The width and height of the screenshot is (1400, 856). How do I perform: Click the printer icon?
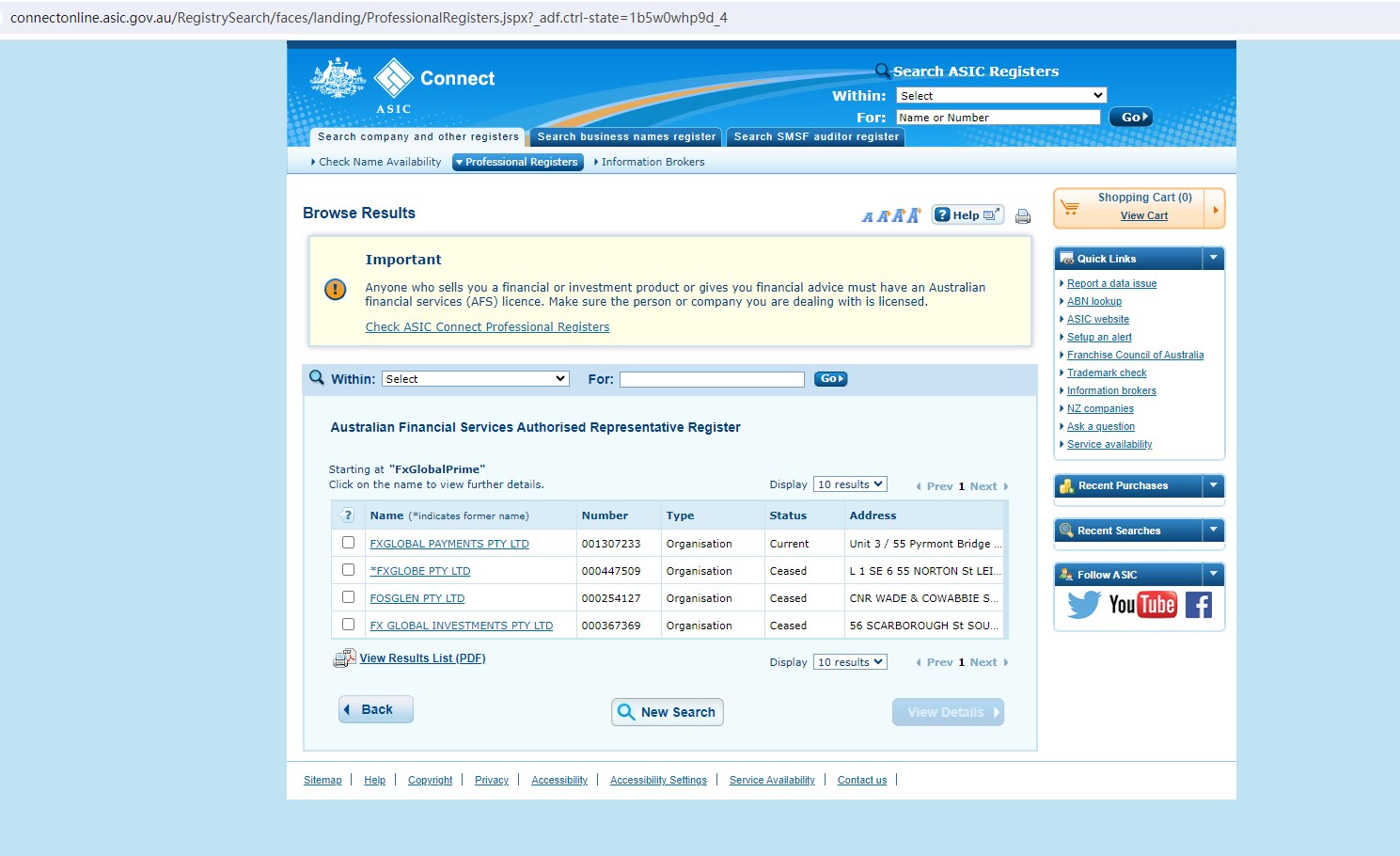coord(1023,216)
